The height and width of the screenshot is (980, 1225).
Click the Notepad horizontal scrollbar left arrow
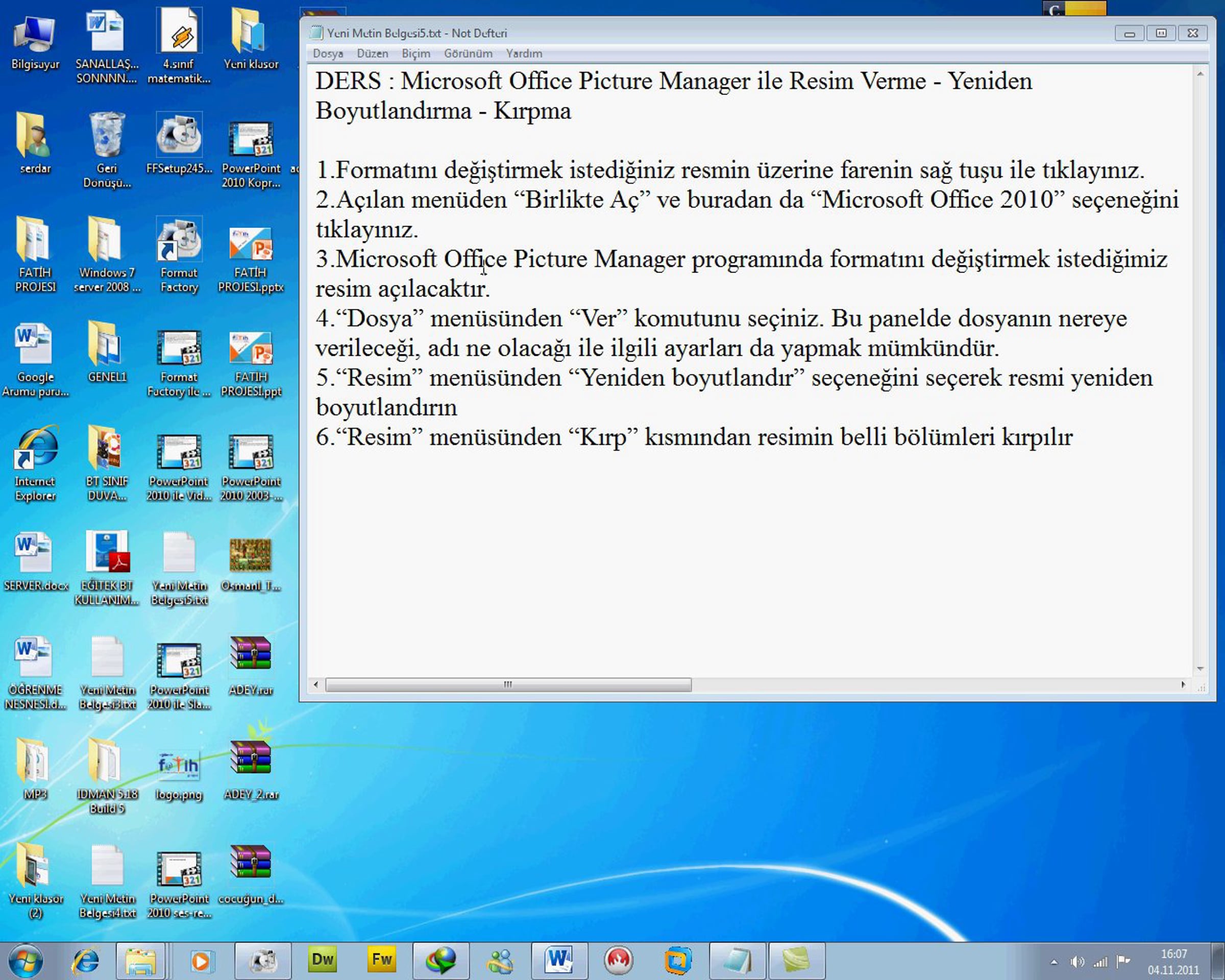[x=316, y=684]
